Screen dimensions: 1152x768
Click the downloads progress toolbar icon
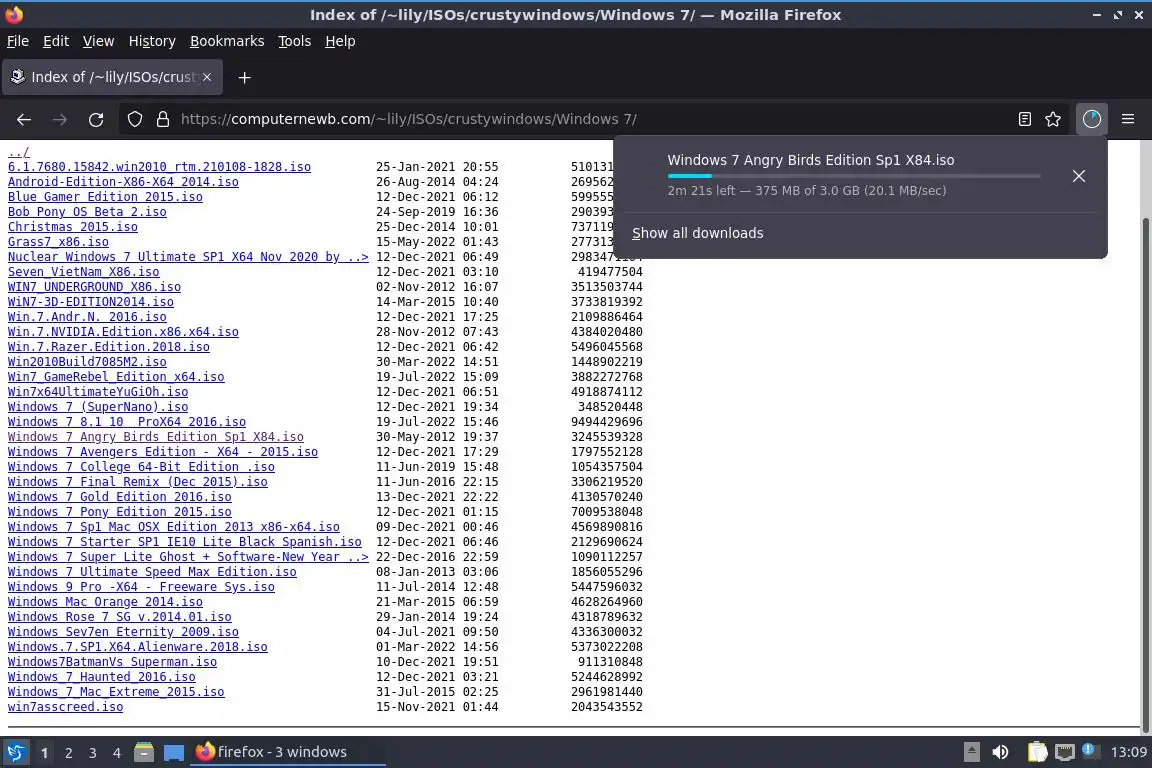pos(1092,119)
